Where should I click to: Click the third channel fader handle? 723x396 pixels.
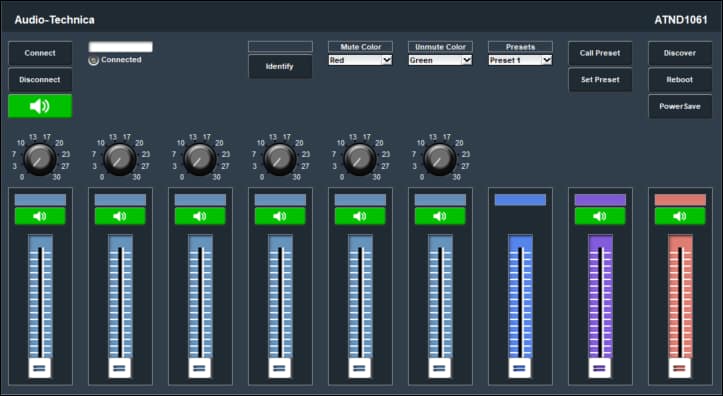(200, 368)
